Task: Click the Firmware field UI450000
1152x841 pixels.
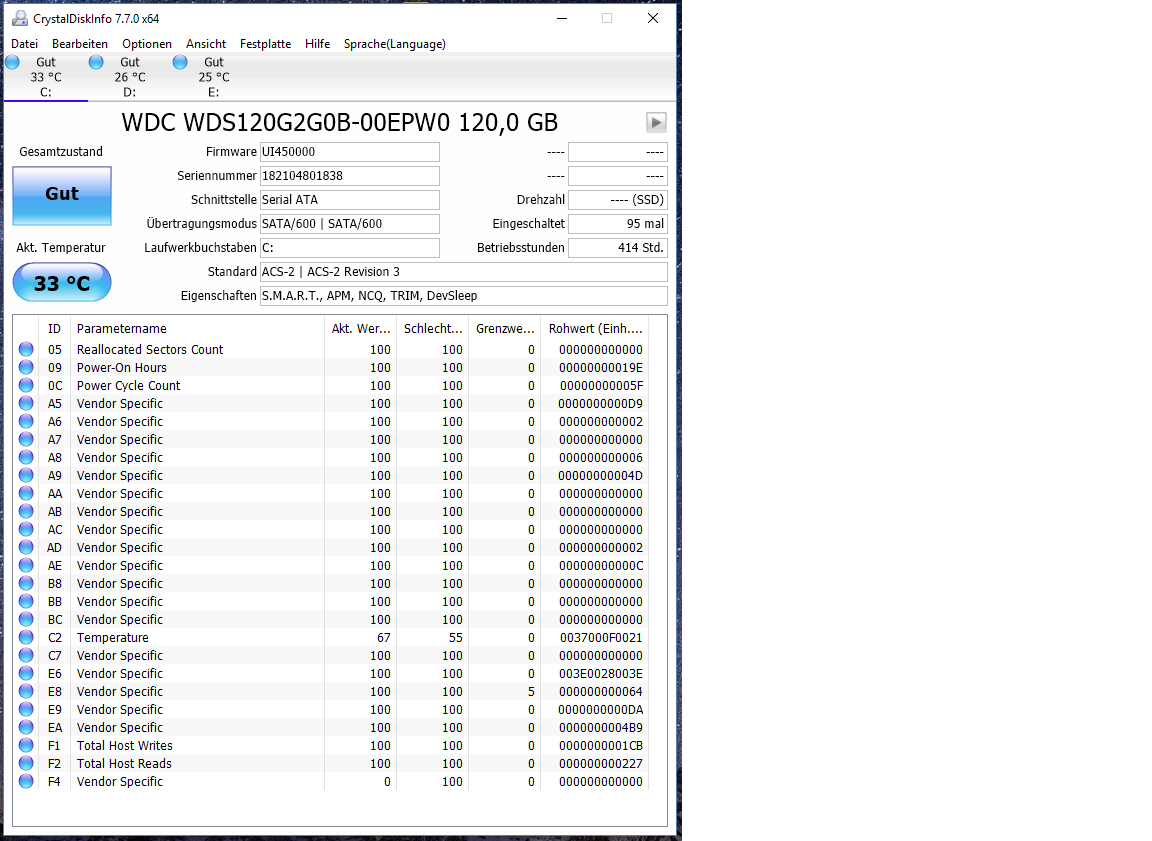Action: click(x=350, y=152)
